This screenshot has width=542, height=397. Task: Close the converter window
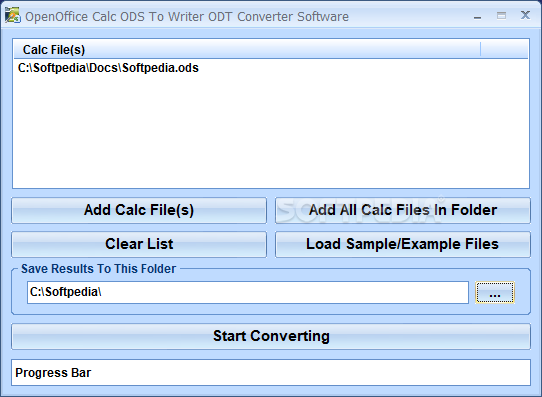(x=525, y=15)
